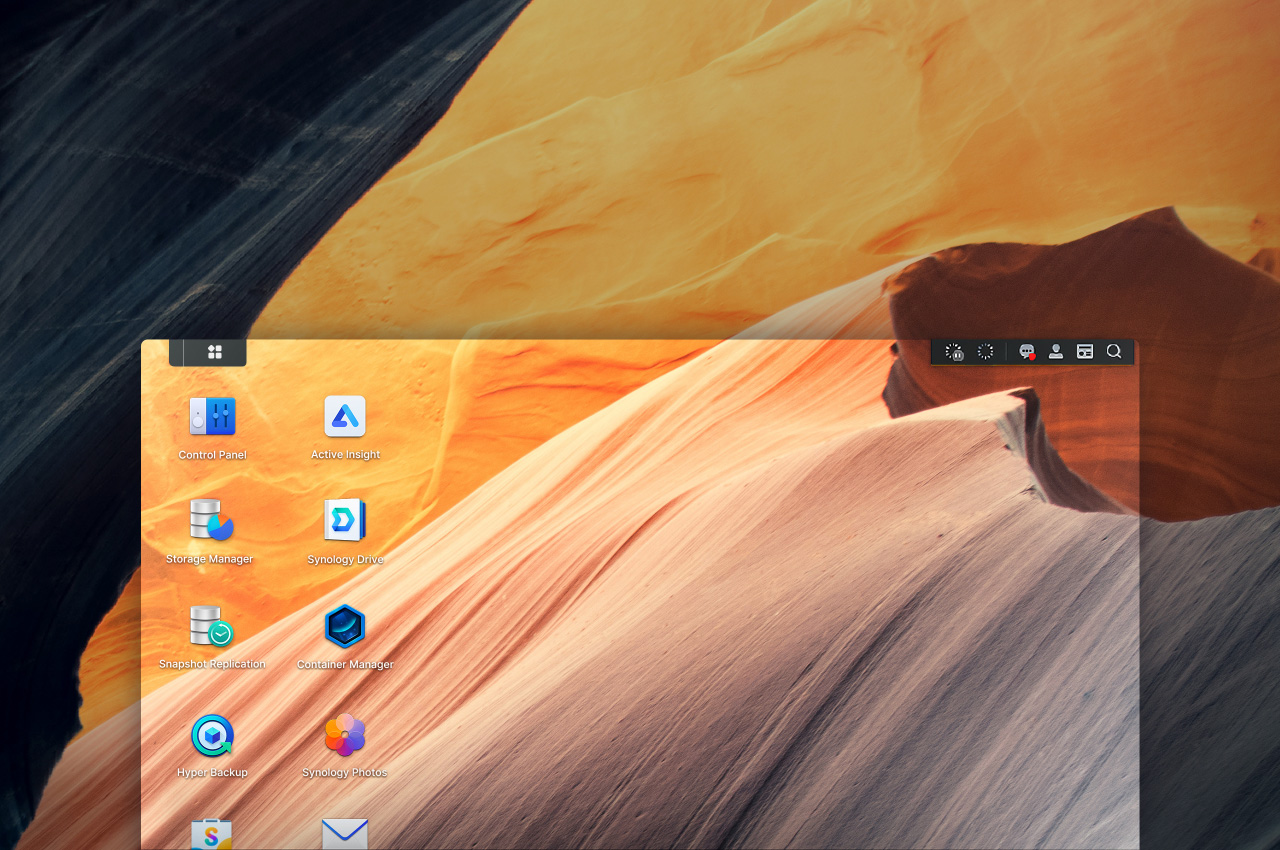Click the loading spinner icon without pause badge
This screenshot has height=850, width=1280.
tap(985, 352)
